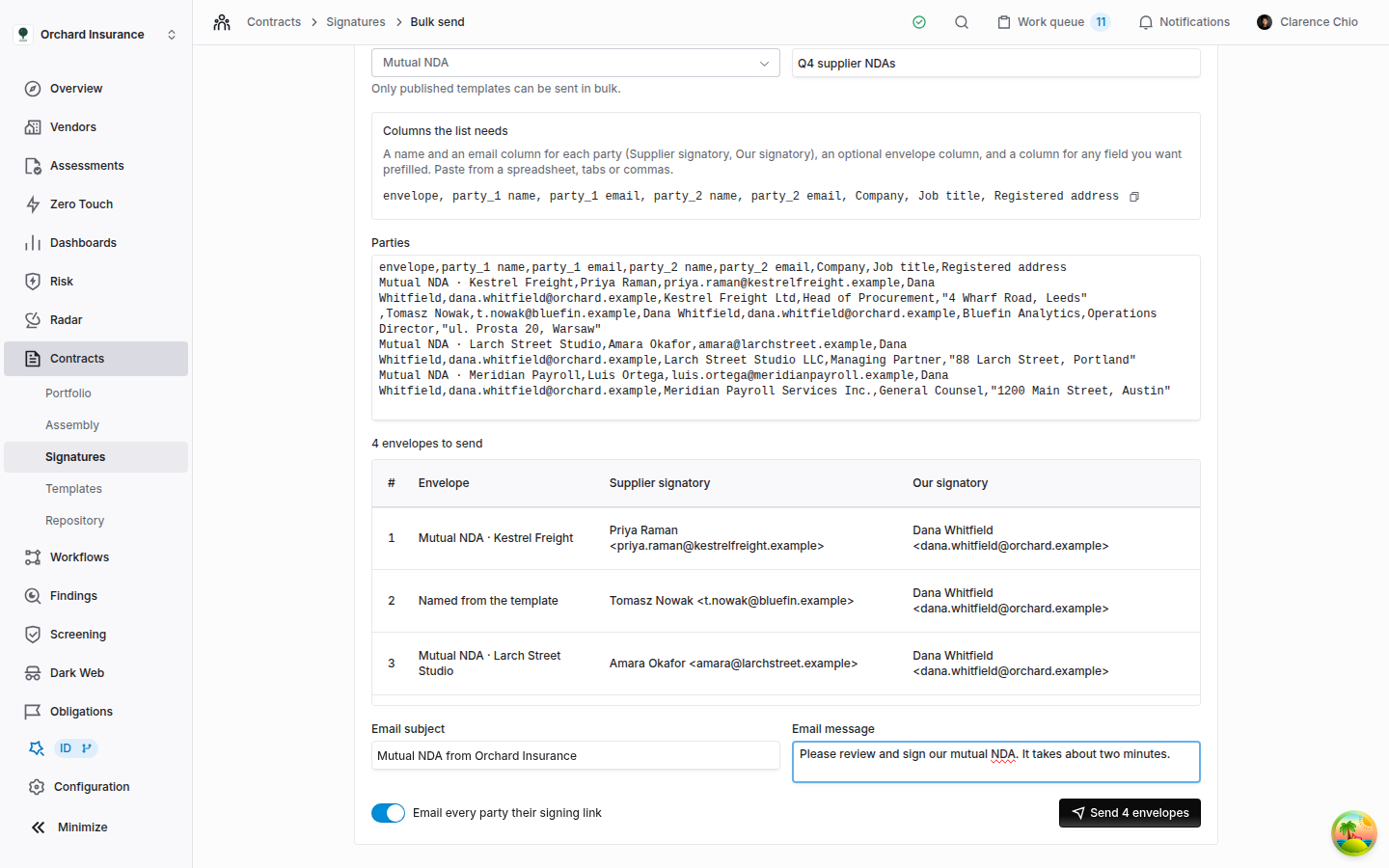The height and width of the screenshot is (868, 1389).
Task: Expand the Orchard Insurance workspace switcher
Action: click(172, 35)
